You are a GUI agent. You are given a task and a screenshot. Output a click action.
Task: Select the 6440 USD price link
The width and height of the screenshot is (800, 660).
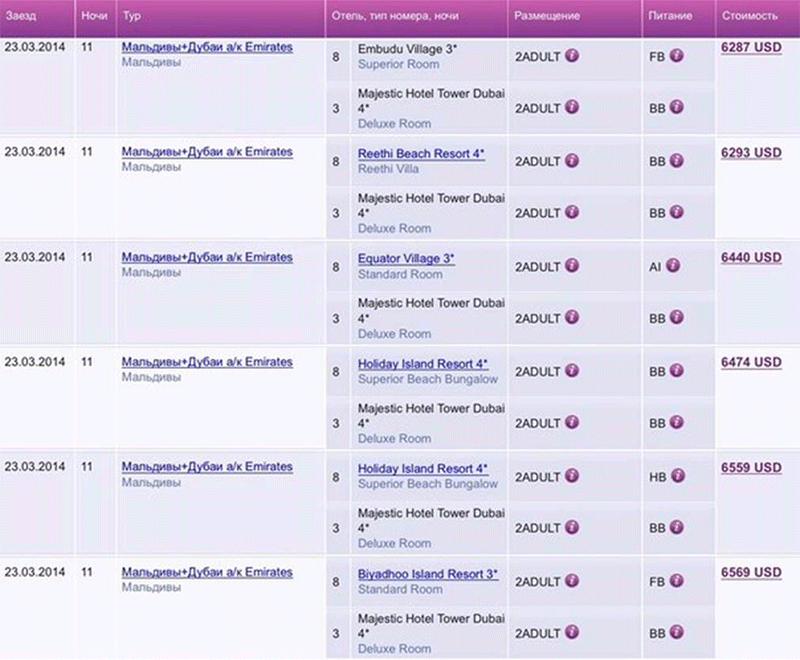pyautogui.click(x=751, y=257)
